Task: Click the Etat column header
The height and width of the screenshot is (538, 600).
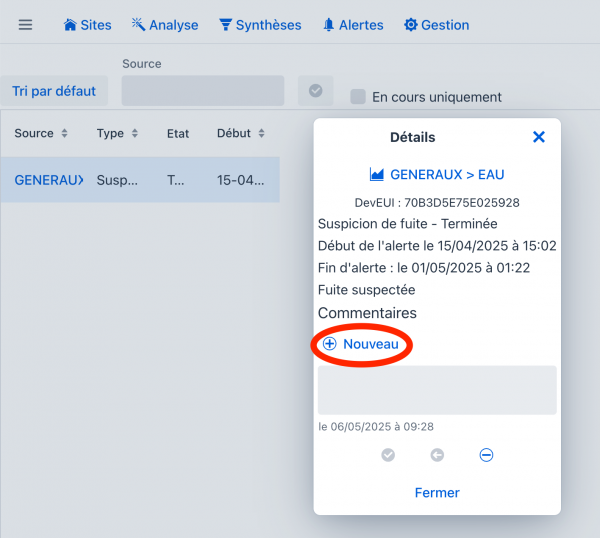Action: [178, 134]
